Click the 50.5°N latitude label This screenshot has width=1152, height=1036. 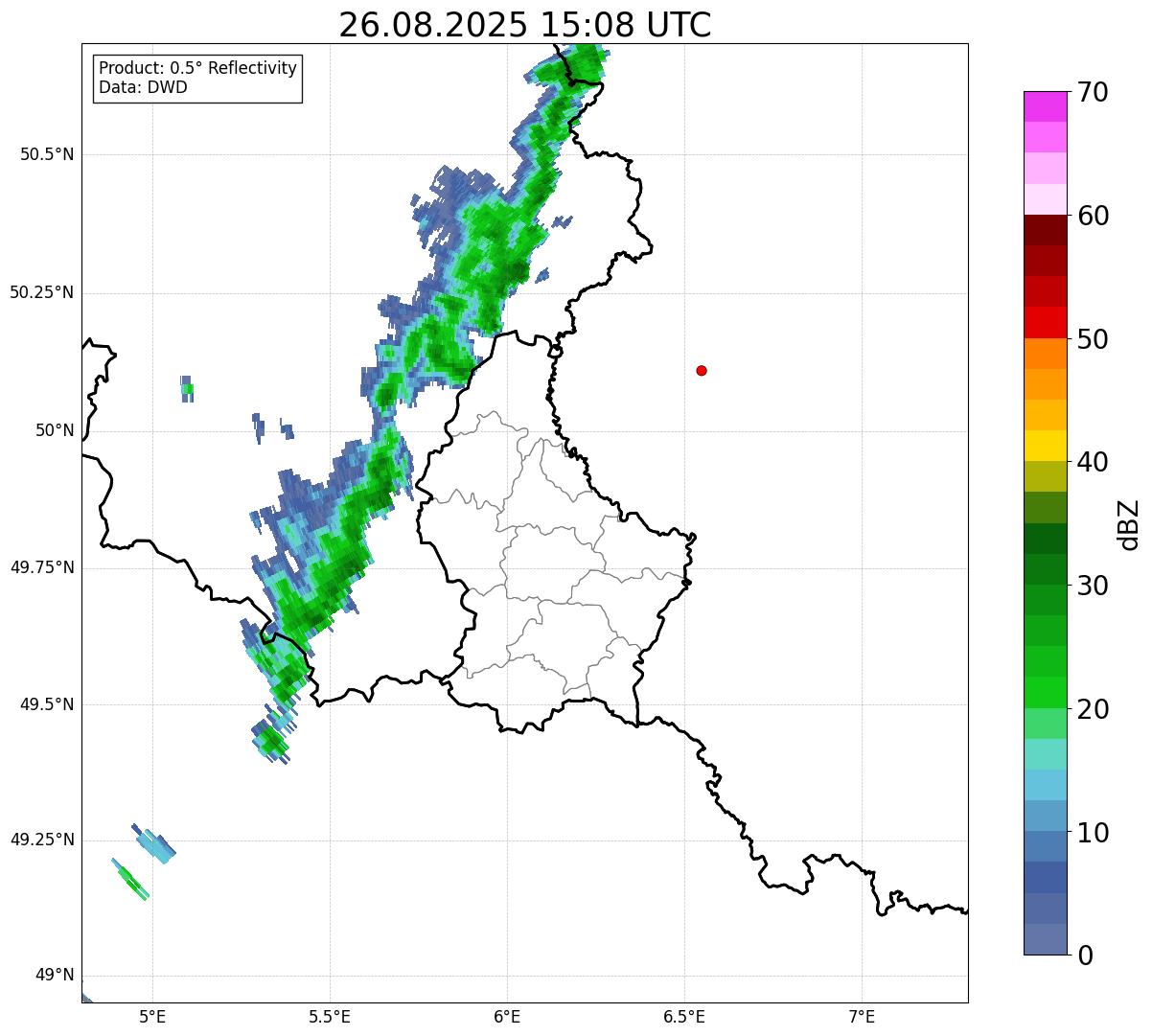(47, 154)
